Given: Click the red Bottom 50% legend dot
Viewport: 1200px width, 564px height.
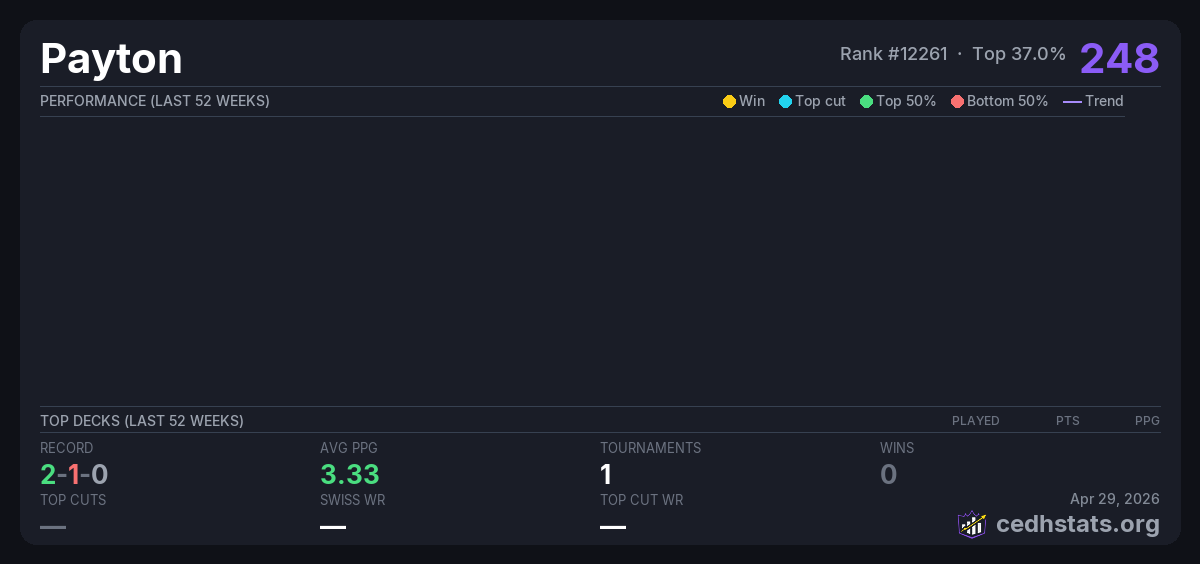Looking at the screenshot, I should point(957,101).
